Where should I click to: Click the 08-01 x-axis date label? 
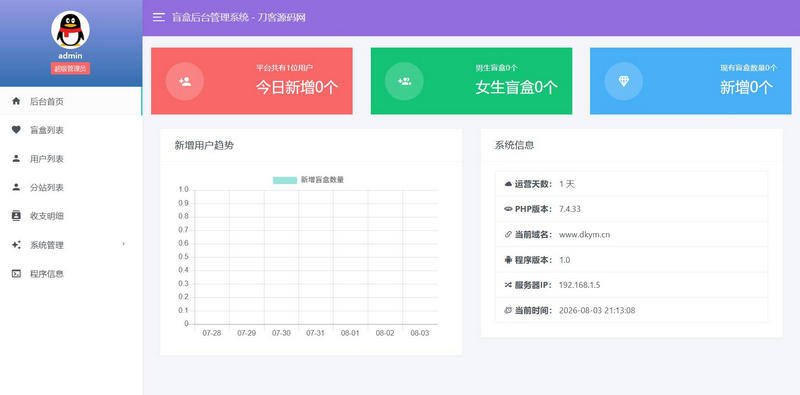coord(350,333)
